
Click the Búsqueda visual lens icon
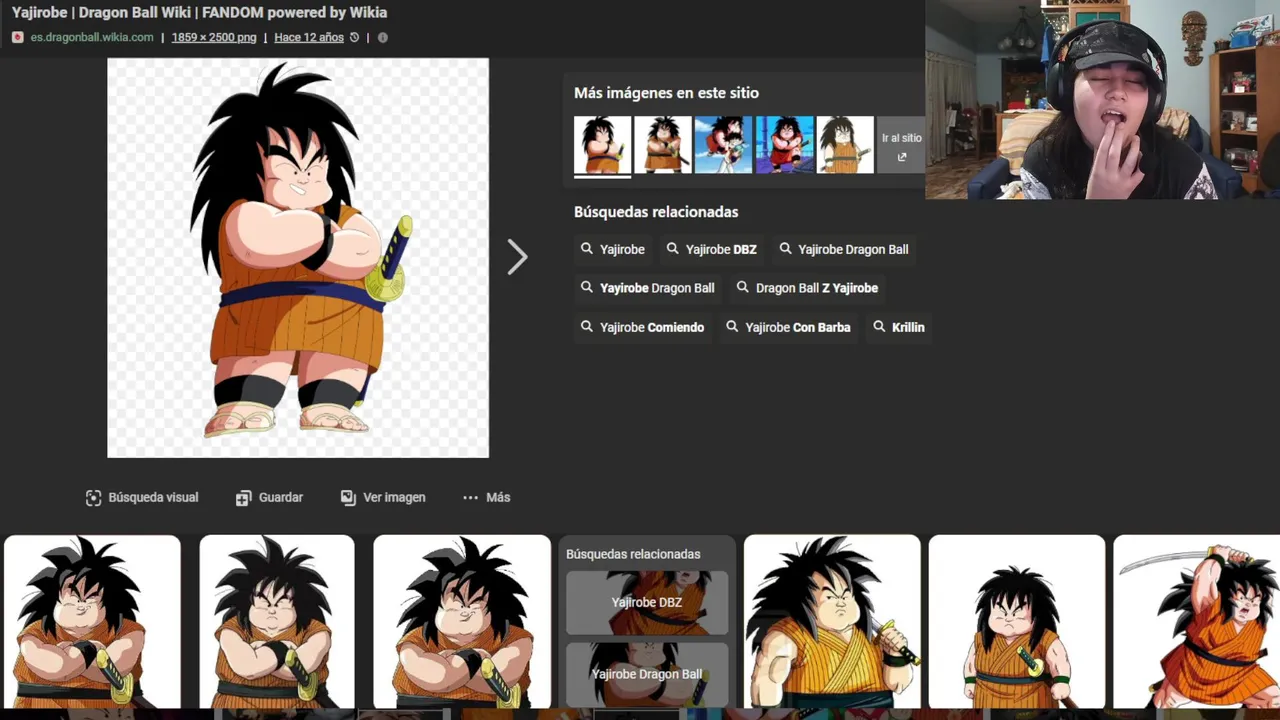tap(93, 498)
